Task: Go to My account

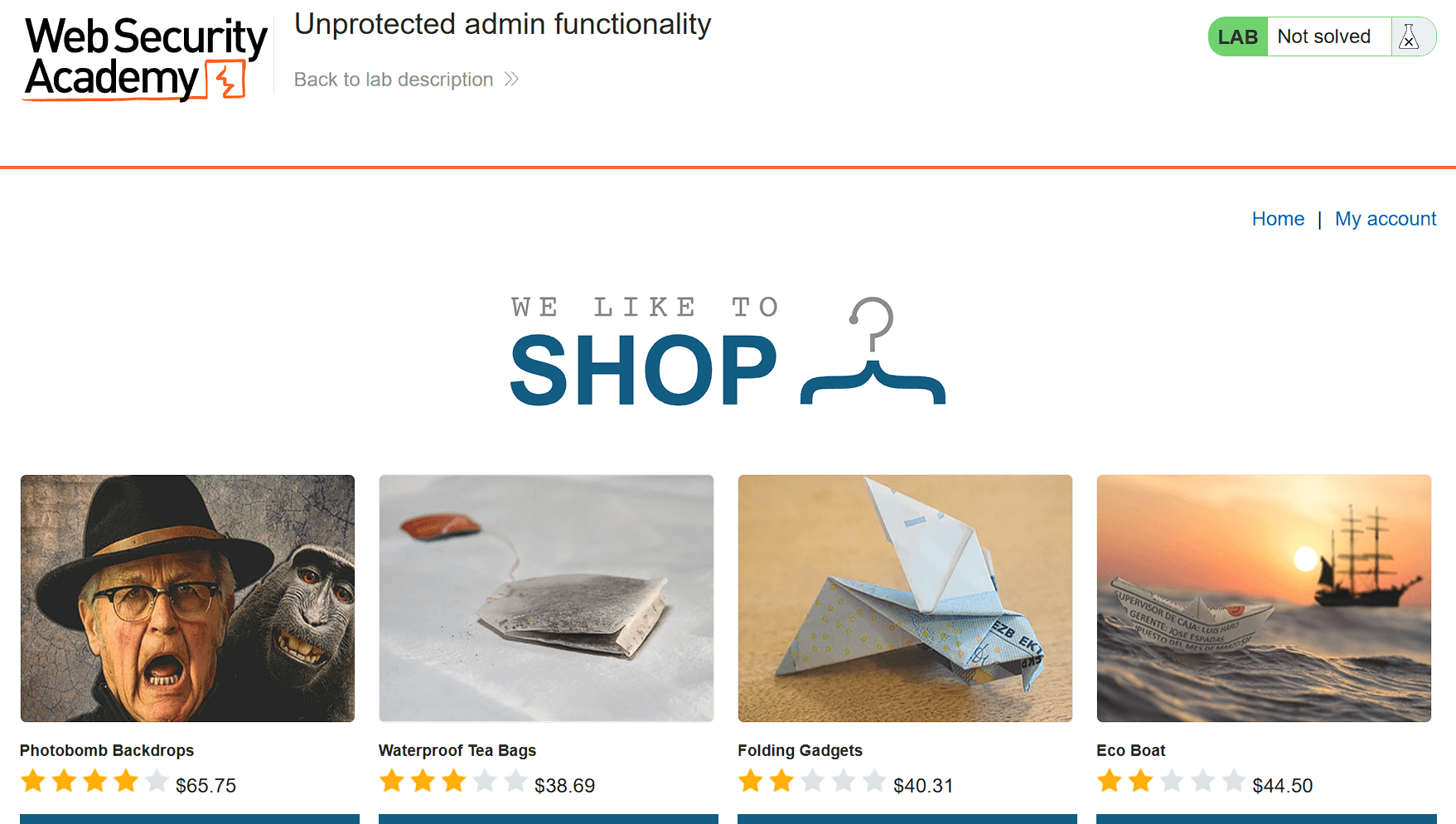Action: [1386, 219]
